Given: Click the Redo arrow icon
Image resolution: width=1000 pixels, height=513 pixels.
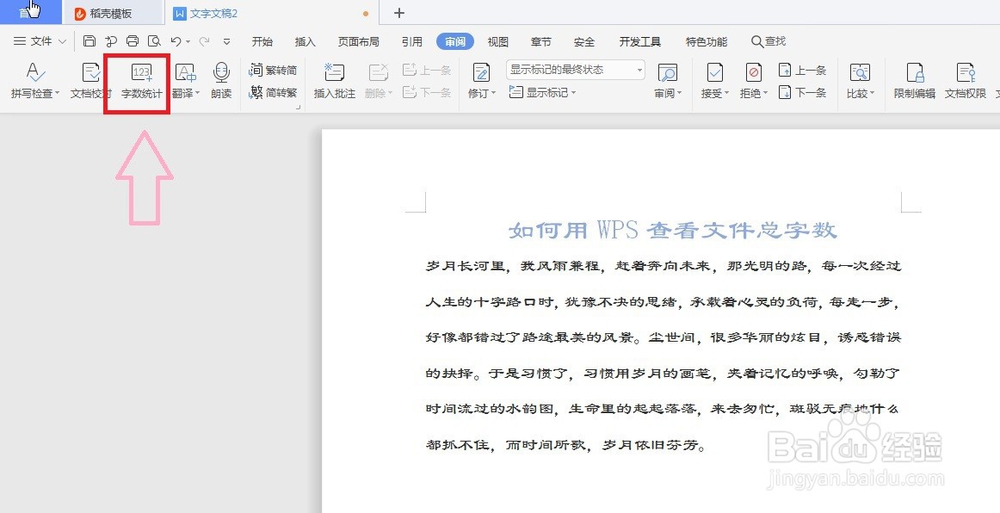Looking at the screenshot, I should [204, 41].
